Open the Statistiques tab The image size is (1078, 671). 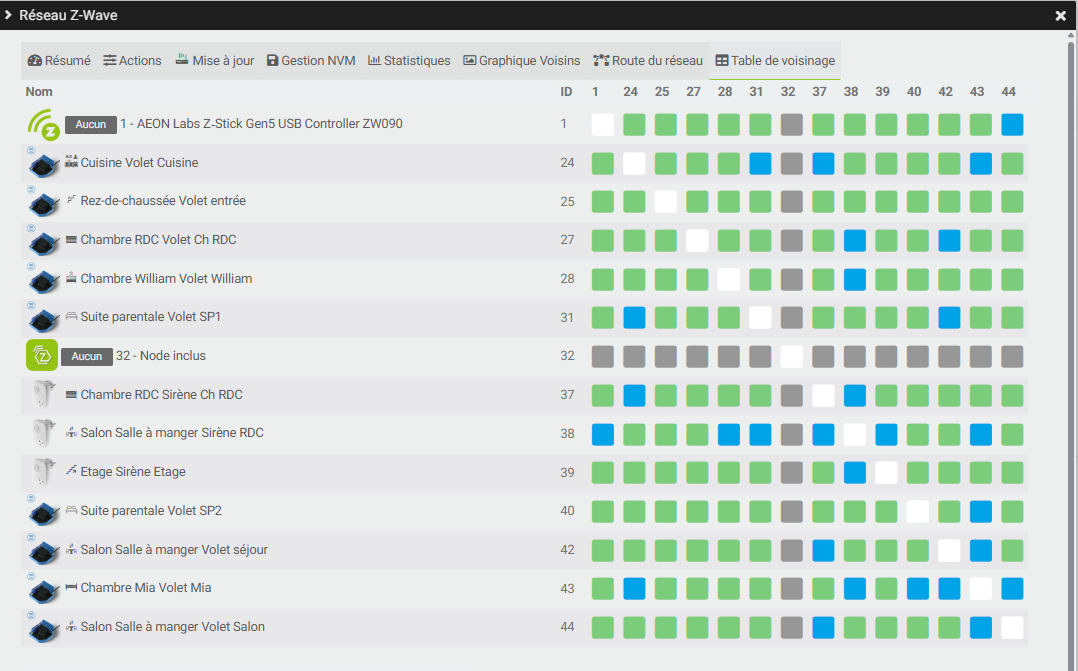point(409,61)
